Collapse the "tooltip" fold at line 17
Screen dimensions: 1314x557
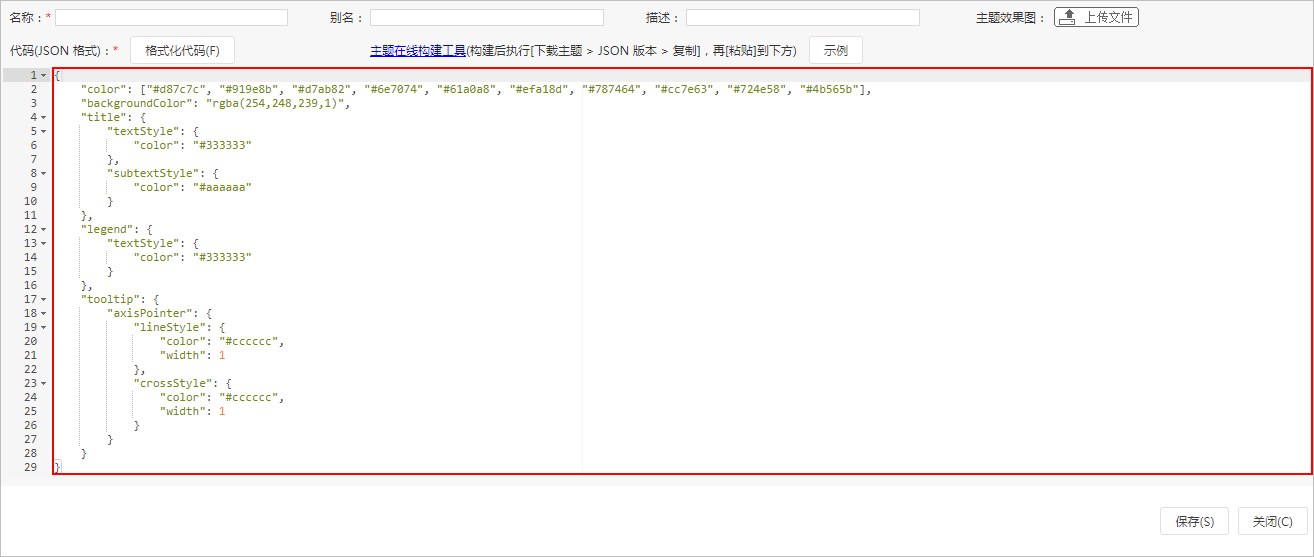(44, 299)
